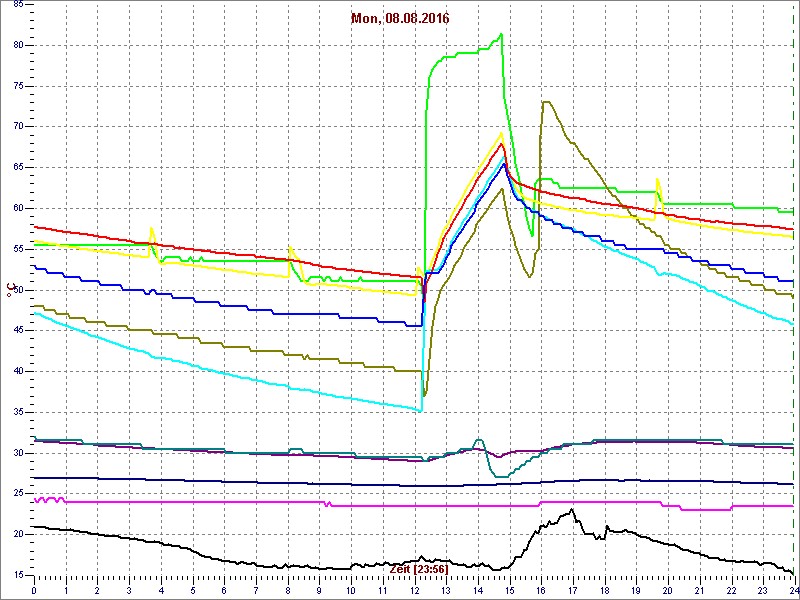
Task: Click hour 18 on the time axis
Action: click(x=604, y=589)
